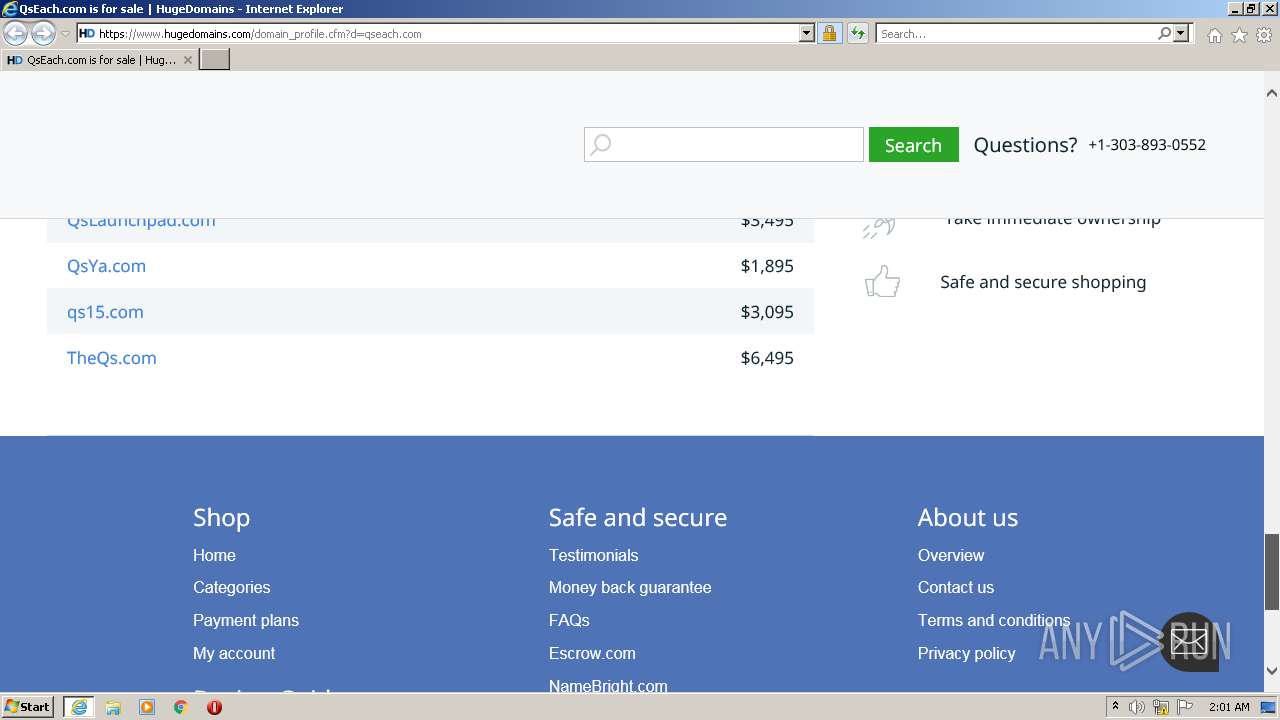Click the magnifier icon in browser search box
This screenshot has width=1280, height=720.
pos(1164,33)
